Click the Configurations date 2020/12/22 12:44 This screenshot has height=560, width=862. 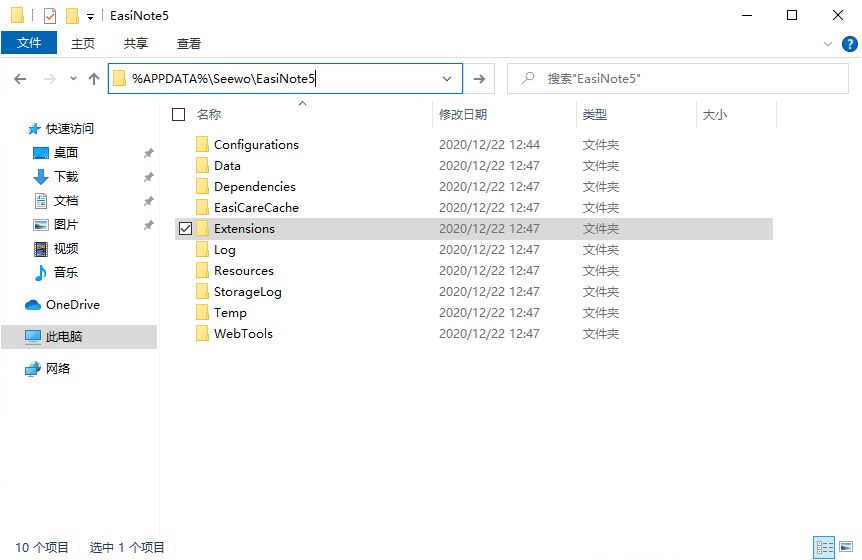[489, 145]
